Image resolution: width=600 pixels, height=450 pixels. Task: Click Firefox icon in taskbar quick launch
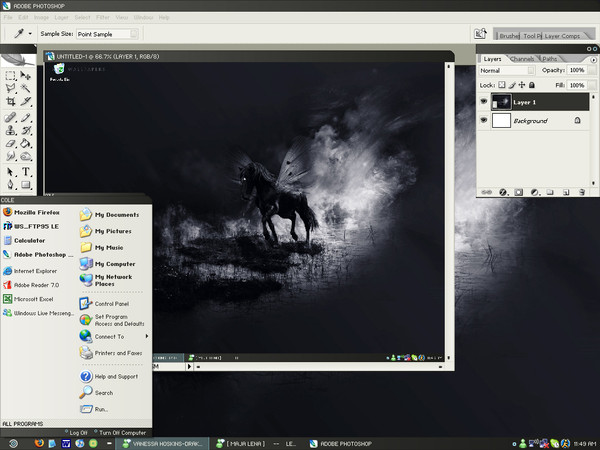(39, 443)
